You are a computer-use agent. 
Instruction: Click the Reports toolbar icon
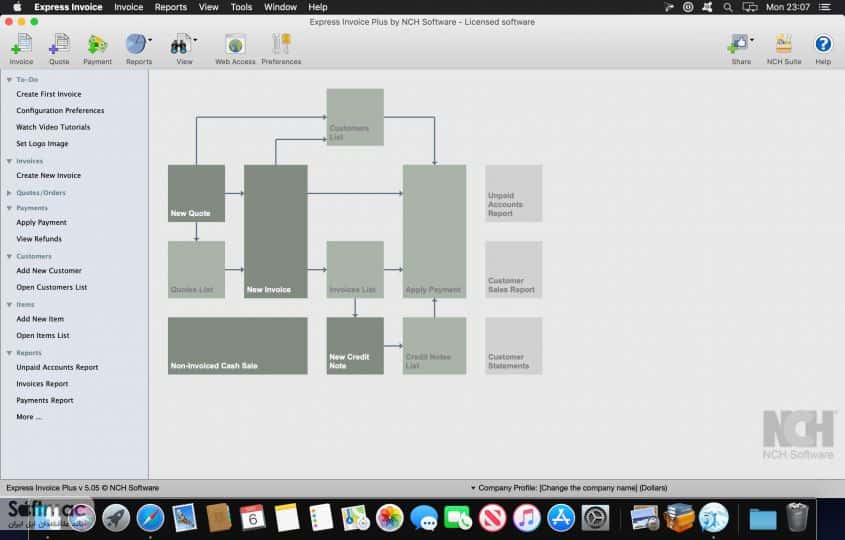[138, 49]
